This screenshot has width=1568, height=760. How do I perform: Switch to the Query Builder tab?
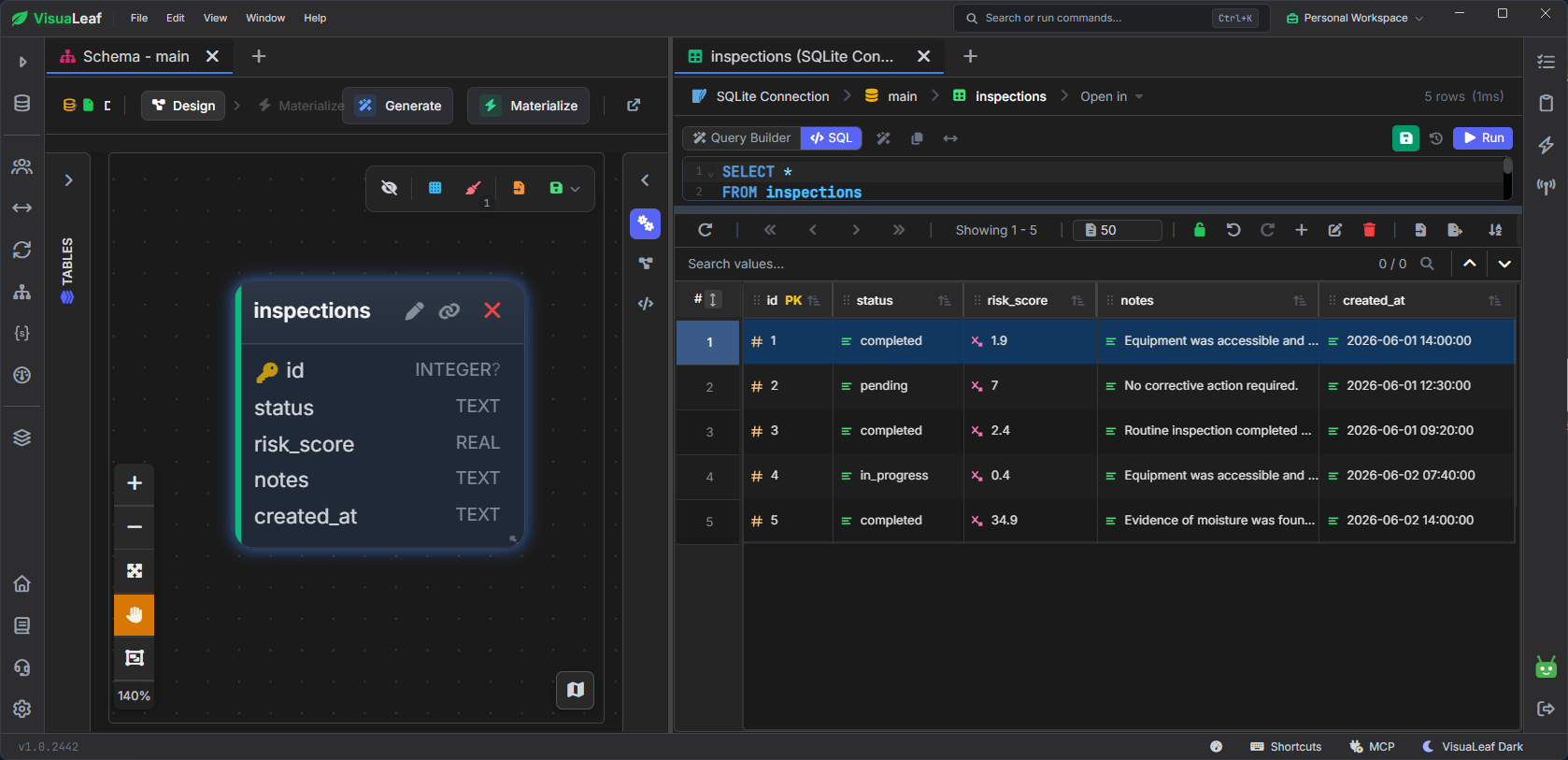point(742,138)
